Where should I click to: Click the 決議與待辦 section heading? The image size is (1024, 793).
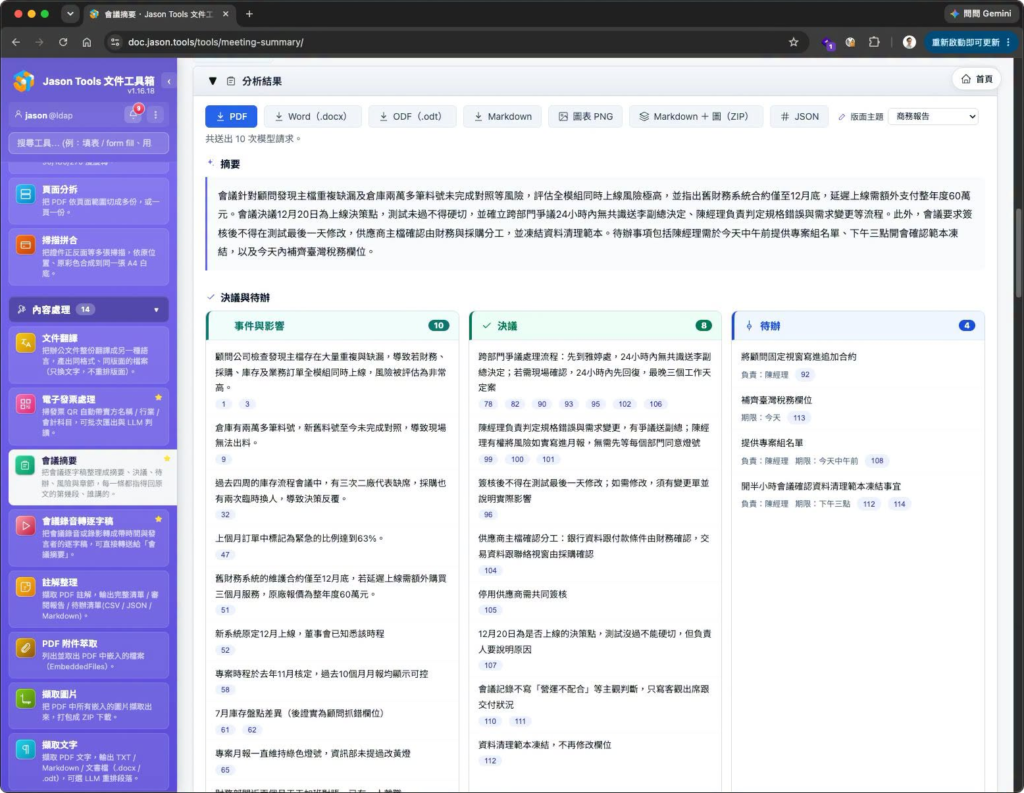click(x=245, y=297)
